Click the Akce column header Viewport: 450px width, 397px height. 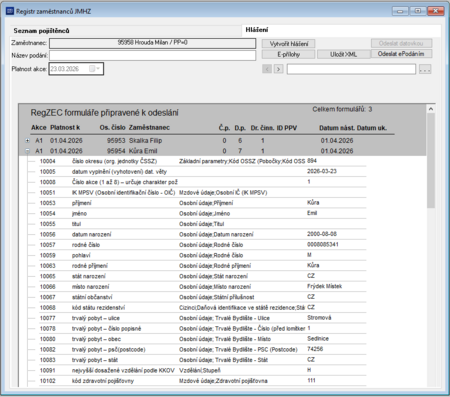pos(39,128)
